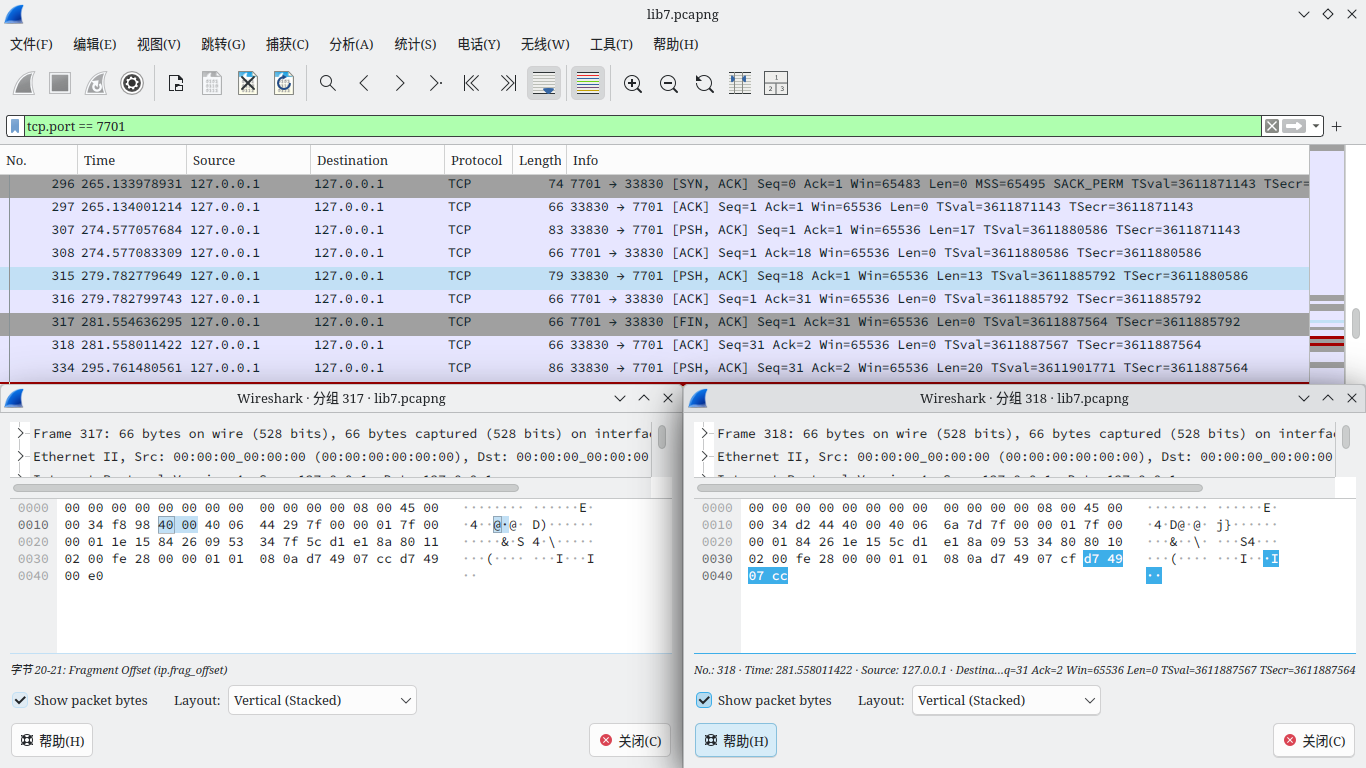The width and height of the screenshot is (1366, 768).
Task: Clear the display filter with X icon
Action: coord(1271,126)
